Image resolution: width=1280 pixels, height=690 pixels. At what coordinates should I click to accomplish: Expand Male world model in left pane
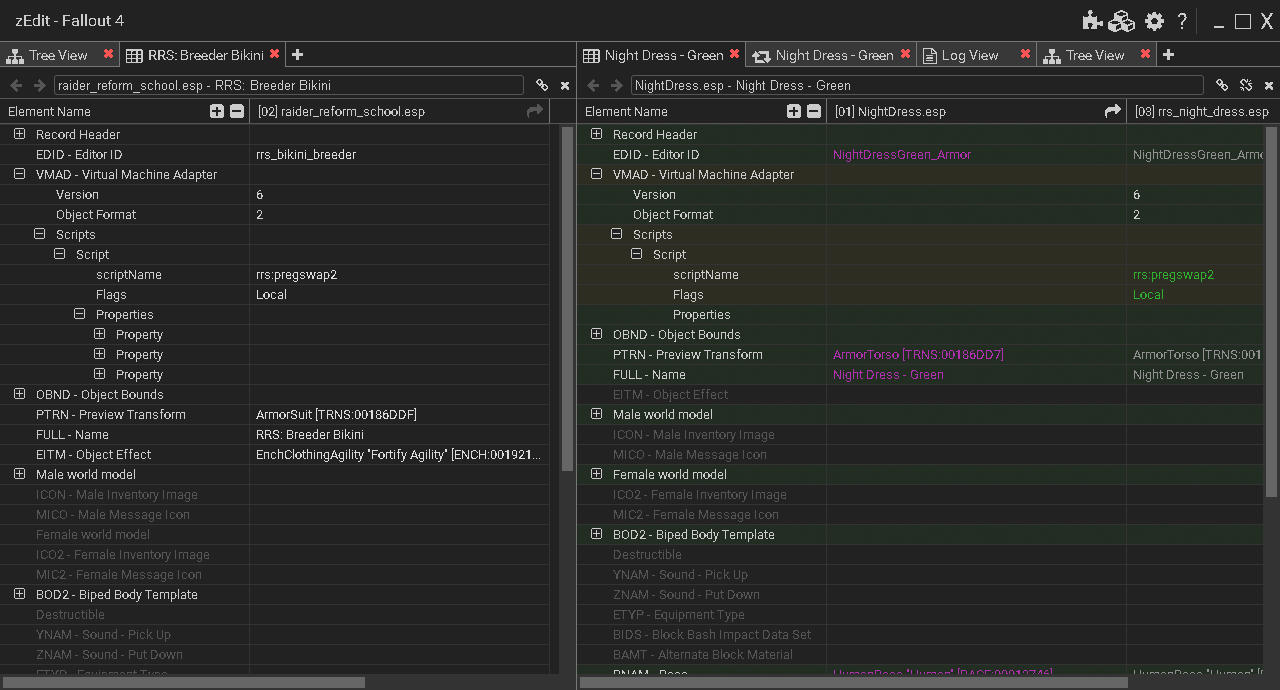pos(19,474)
